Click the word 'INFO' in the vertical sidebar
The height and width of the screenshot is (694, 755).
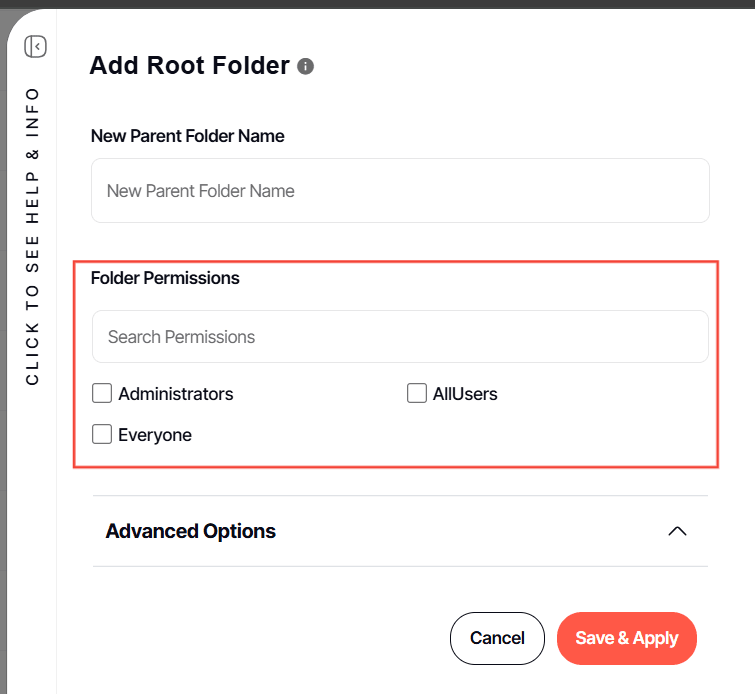[x=33, y=112]
